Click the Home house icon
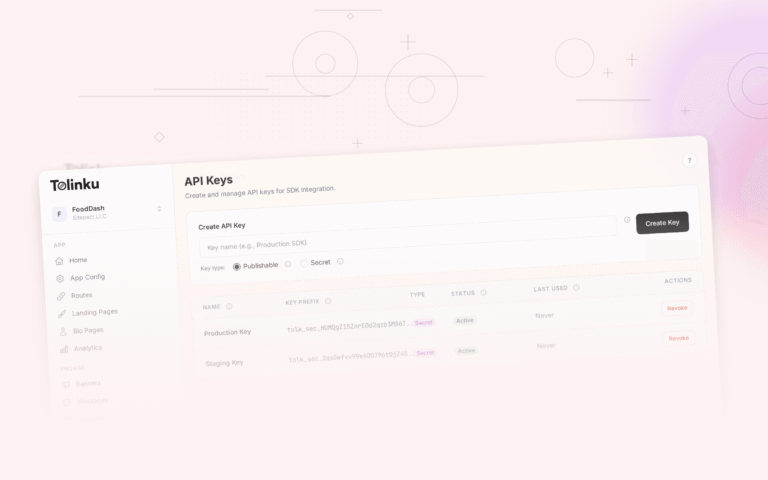 click(x=59, y=261)
